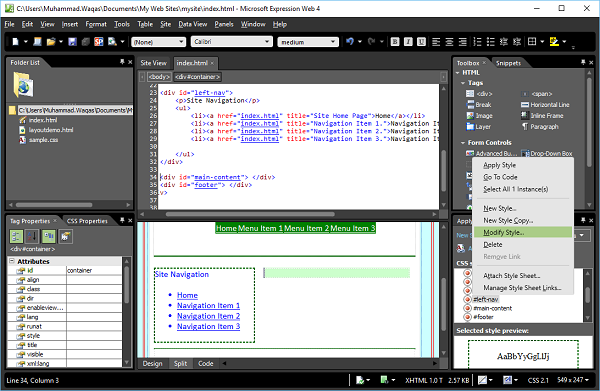This screenshot has width=600, height=391.
Task: Click the bulleted list toolbar icon
Action: [491, 42]
